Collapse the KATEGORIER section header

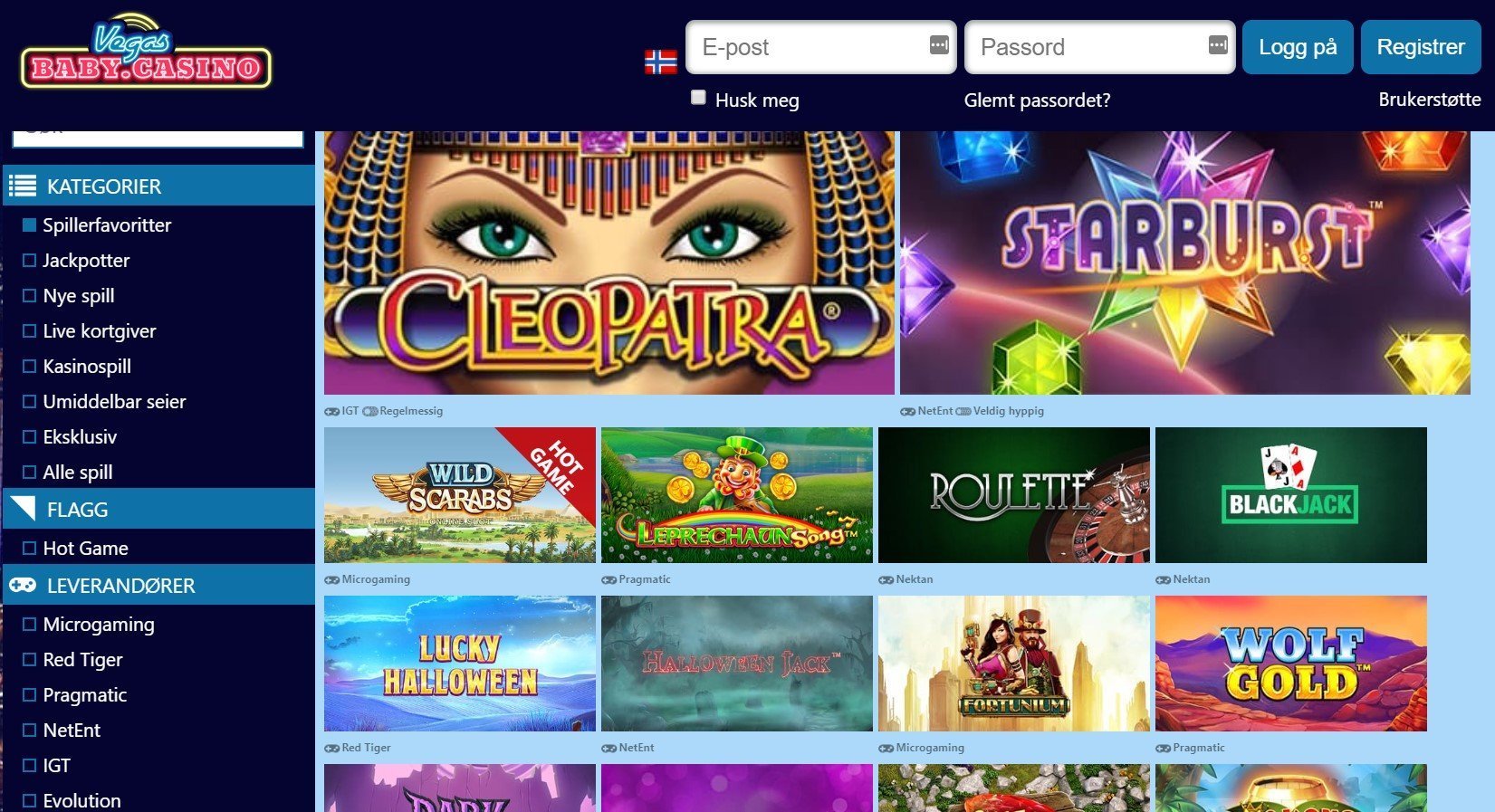159,186
